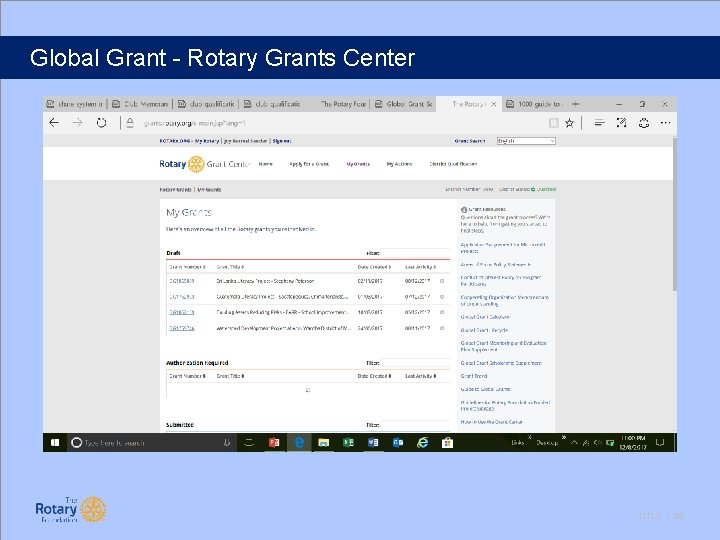This screenshot has width=720, height=540.
Task: Click the browser address bar URL
Action: point(195,123)
